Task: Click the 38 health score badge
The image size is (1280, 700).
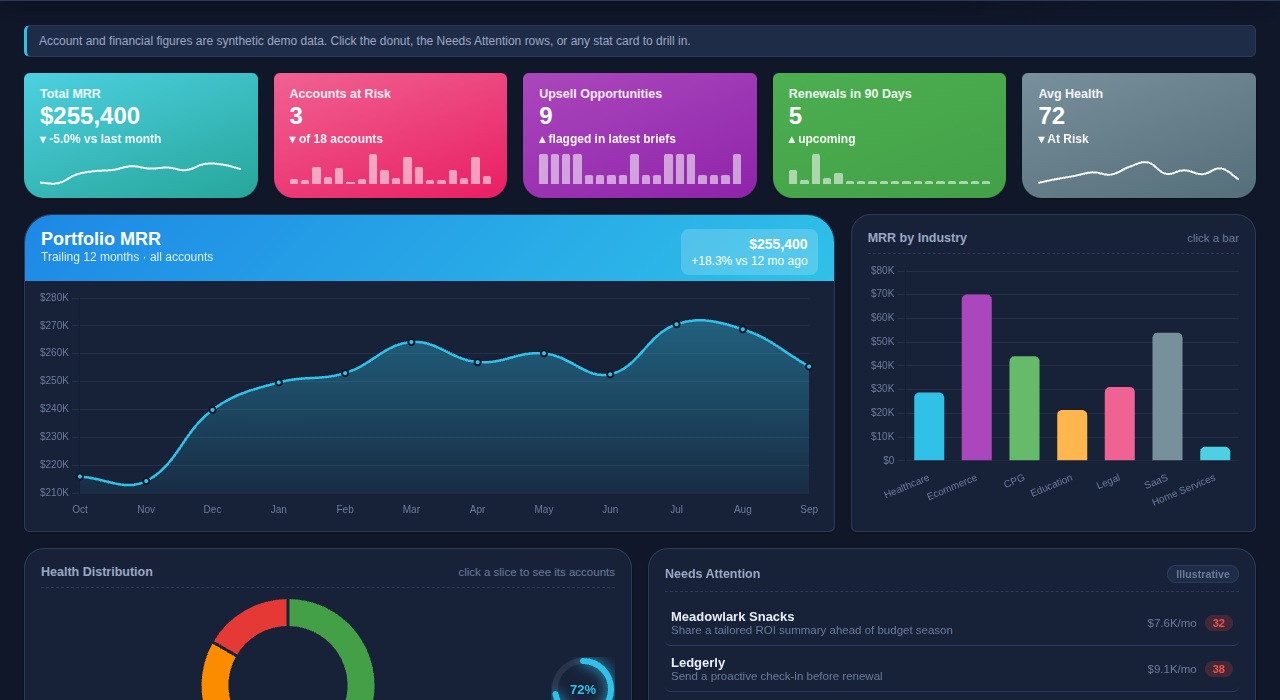Action: click(1218, 669)
